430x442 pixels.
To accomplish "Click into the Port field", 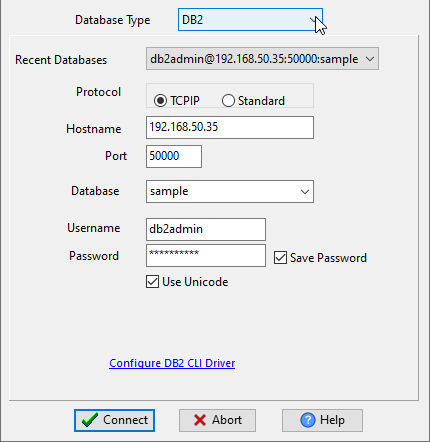I will coord(174,156).
